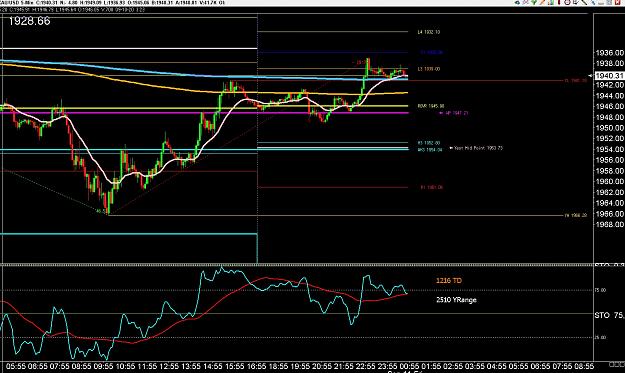
Task: Click the 1942.00 price axis label
Action: coord(609,85)
